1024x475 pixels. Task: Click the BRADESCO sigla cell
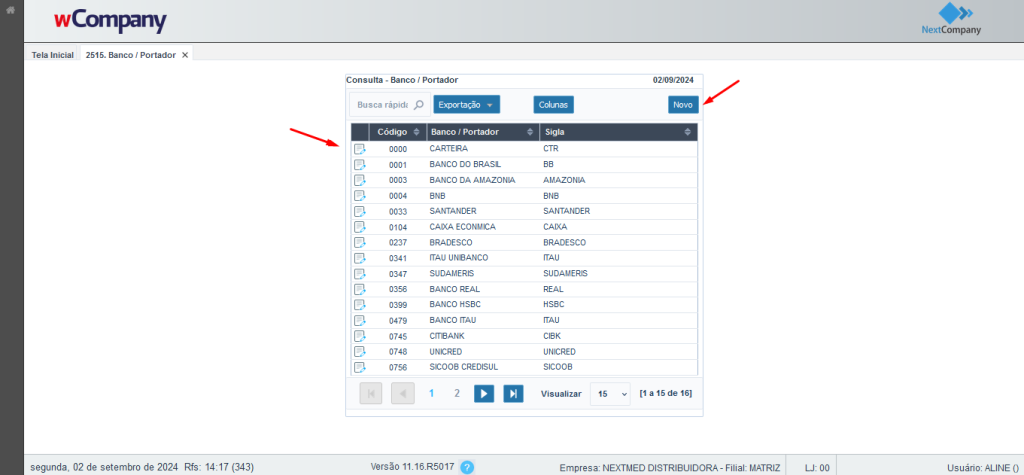pos(564,242)
